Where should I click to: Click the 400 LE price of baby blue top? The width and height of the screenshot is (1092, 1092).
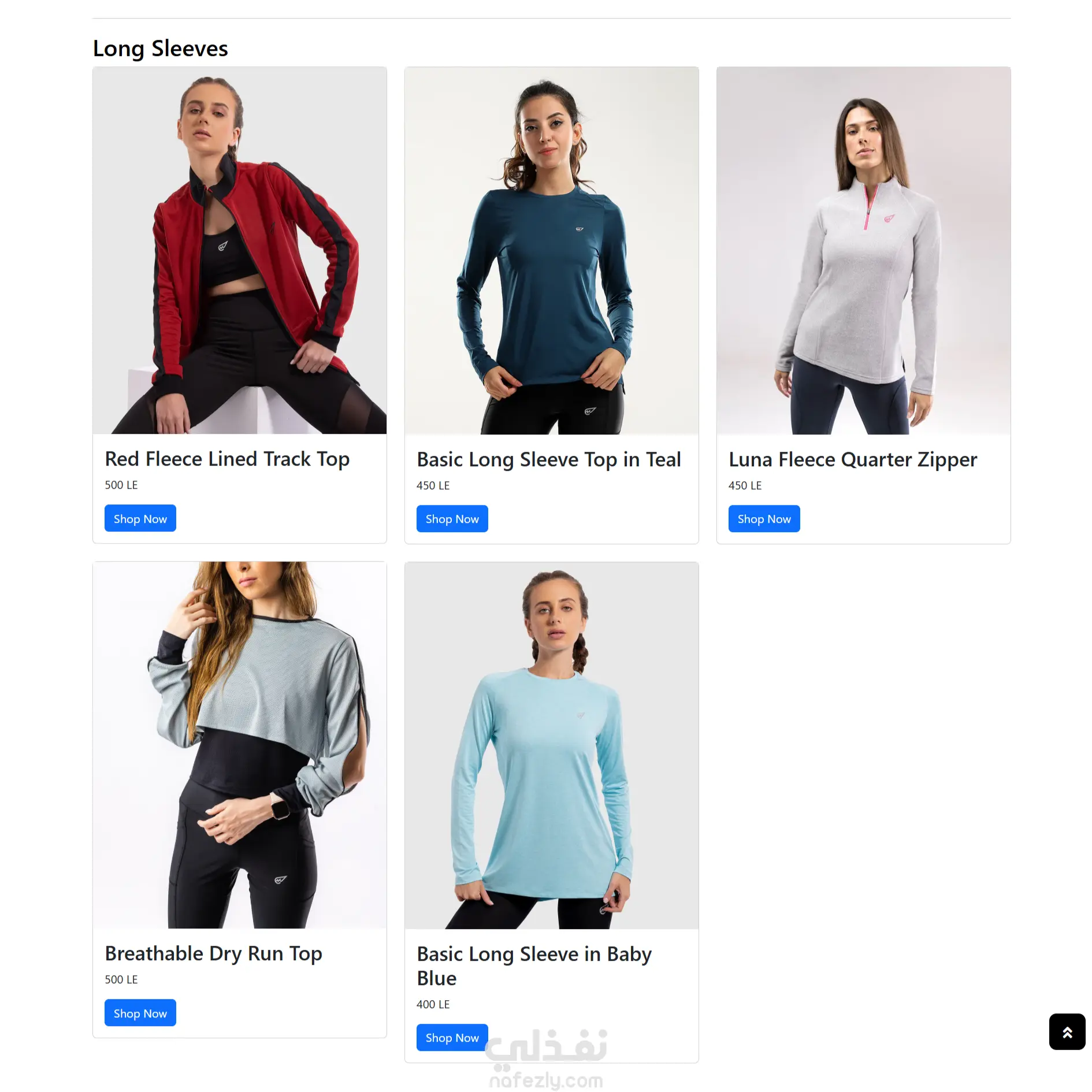433,1004
